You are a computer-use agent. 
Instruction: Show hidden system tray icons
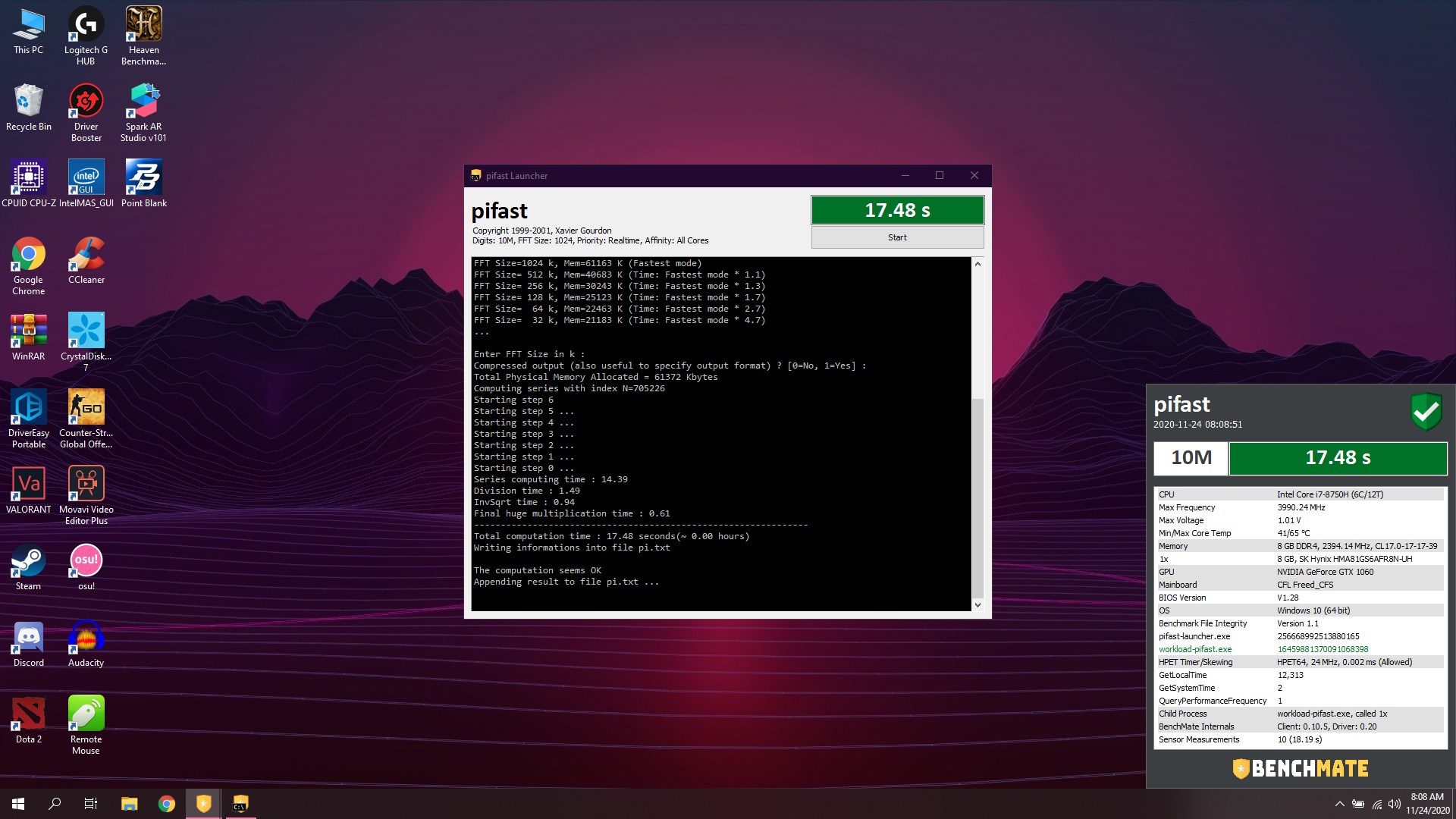[1339, 804]
